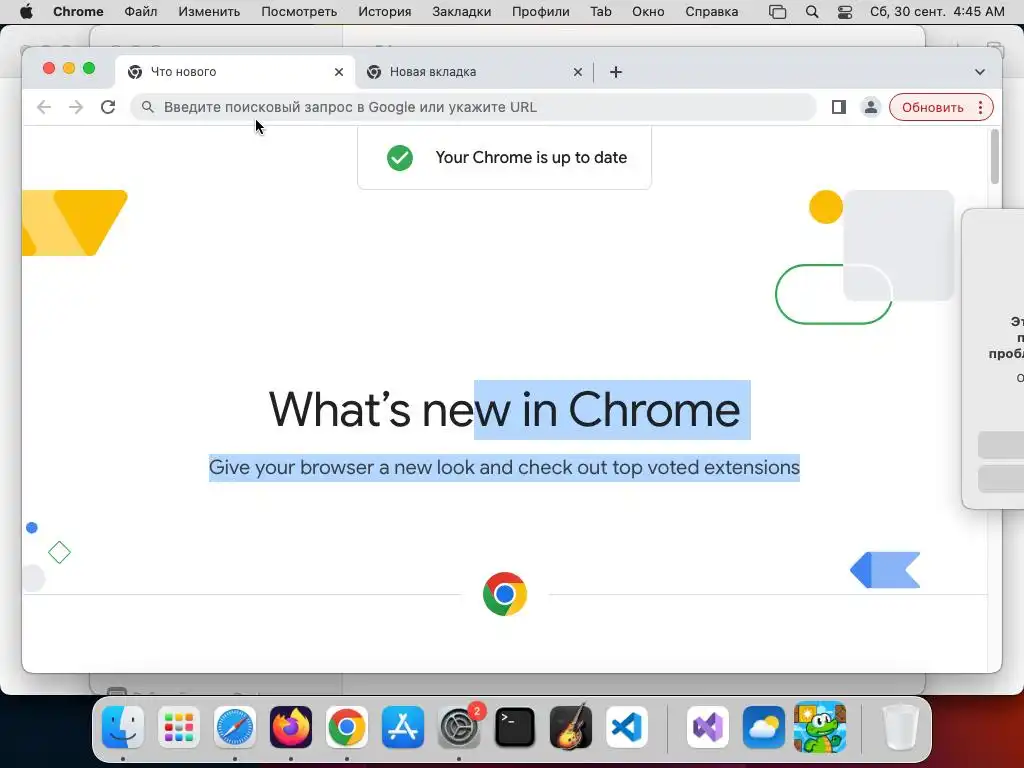Focus the address bar search field
This screenshot has width=1024, height=768.
pos(473,107)
